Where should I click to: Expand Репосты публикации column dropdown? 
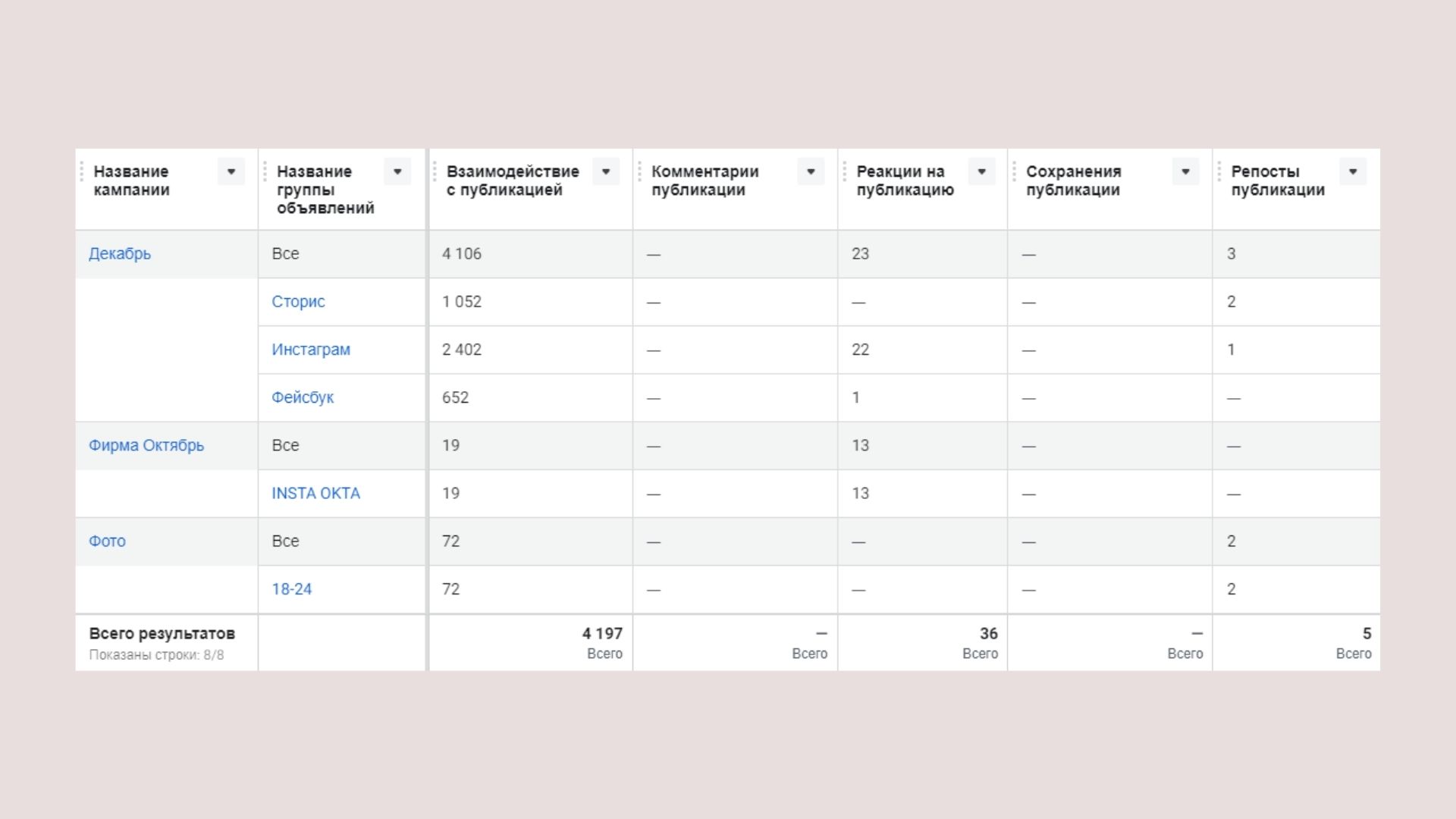[1353, 171]
